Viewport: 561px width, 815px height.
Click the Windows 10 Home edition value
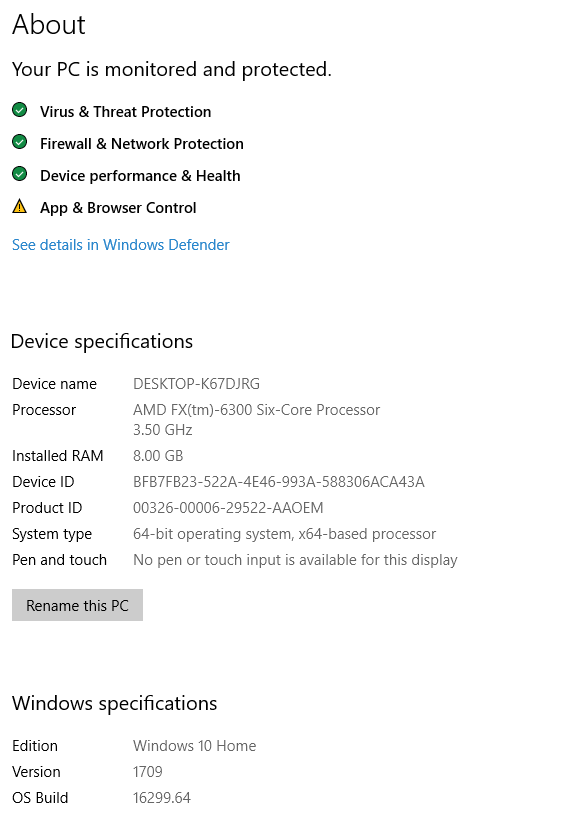tap(194, 746)
